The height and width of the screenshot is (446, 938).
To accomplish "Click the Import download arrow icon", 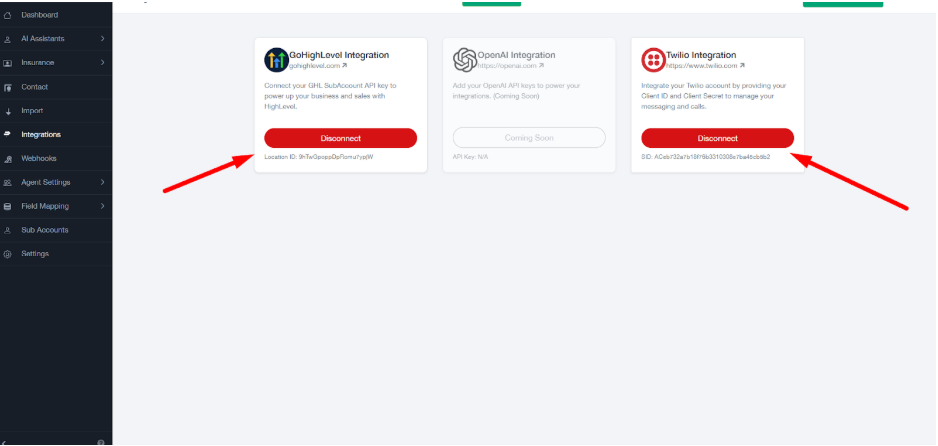I will click(x=8, y=111).
